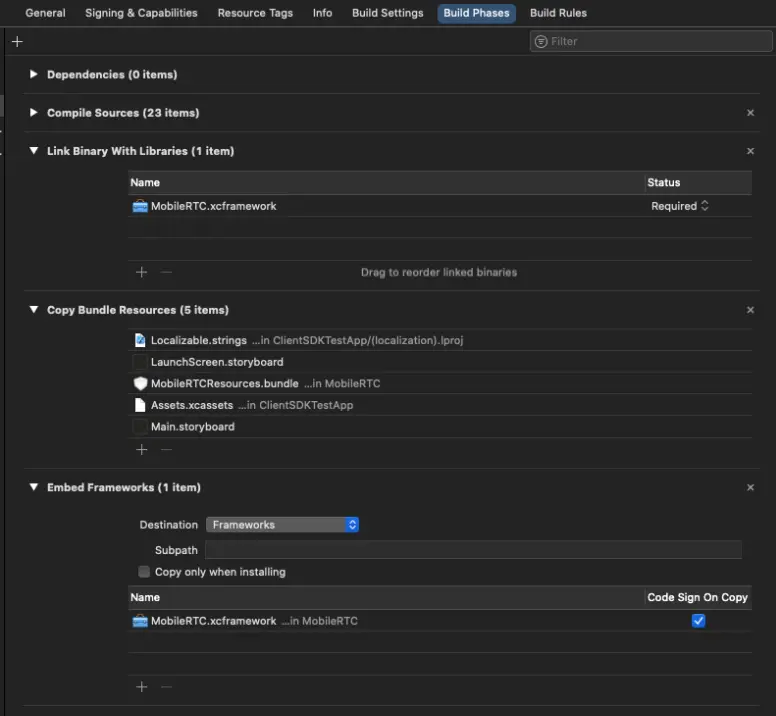Add a library with plus under Link Binary

pos(141,272)
